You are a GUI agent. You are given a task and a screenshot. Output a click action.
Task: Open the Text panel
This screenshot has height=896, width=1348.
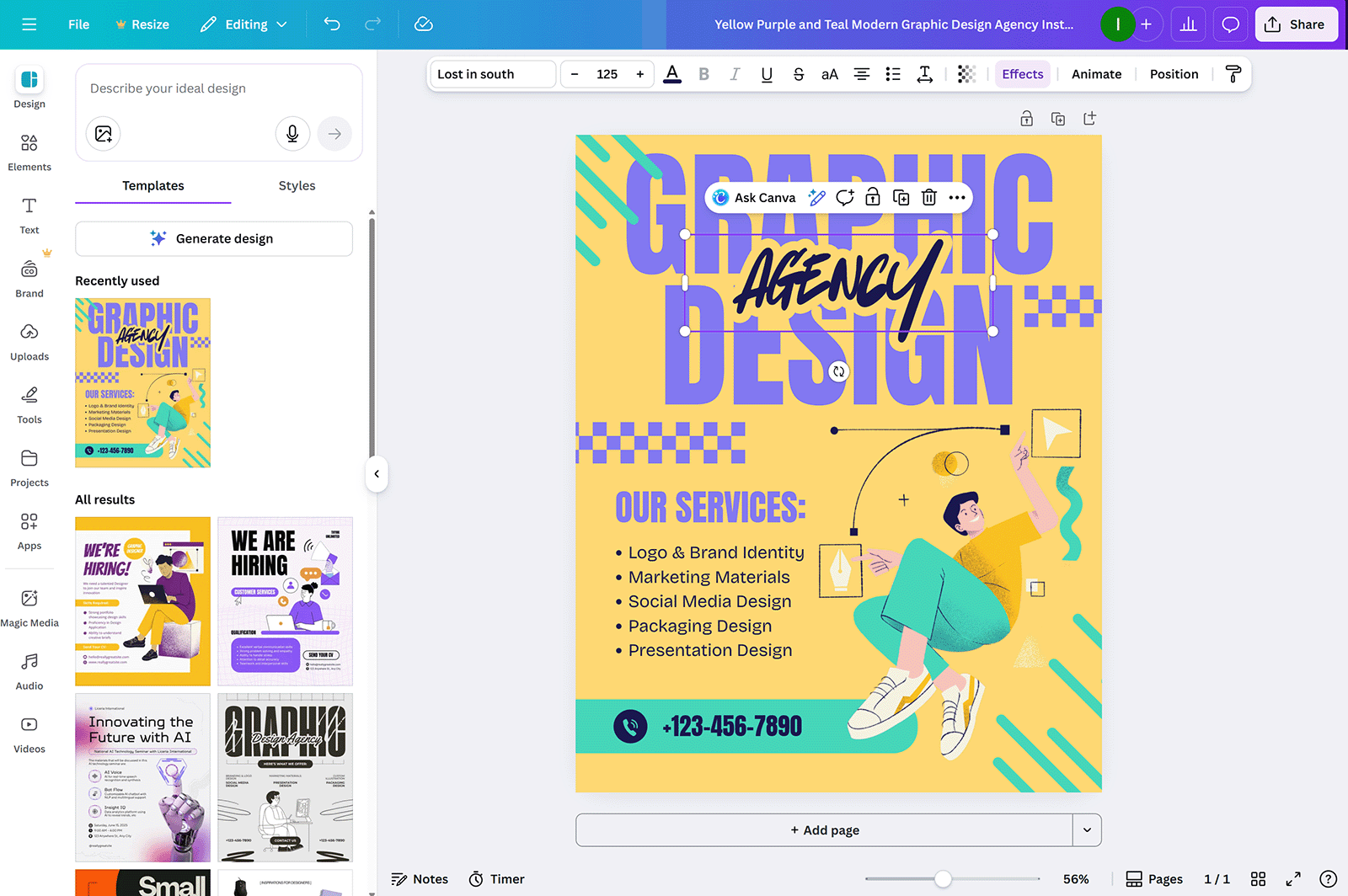pos(29,215)
